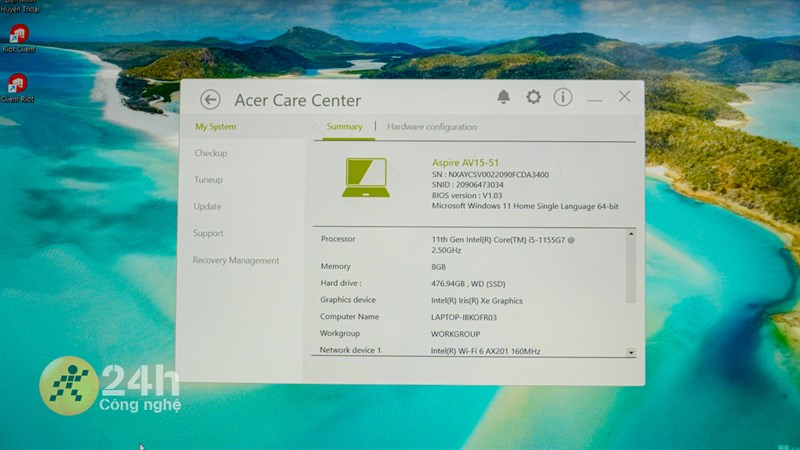This screenshot has width=800, height=450.
Task: Click the Workgroup label
Action: pos(340,333)
